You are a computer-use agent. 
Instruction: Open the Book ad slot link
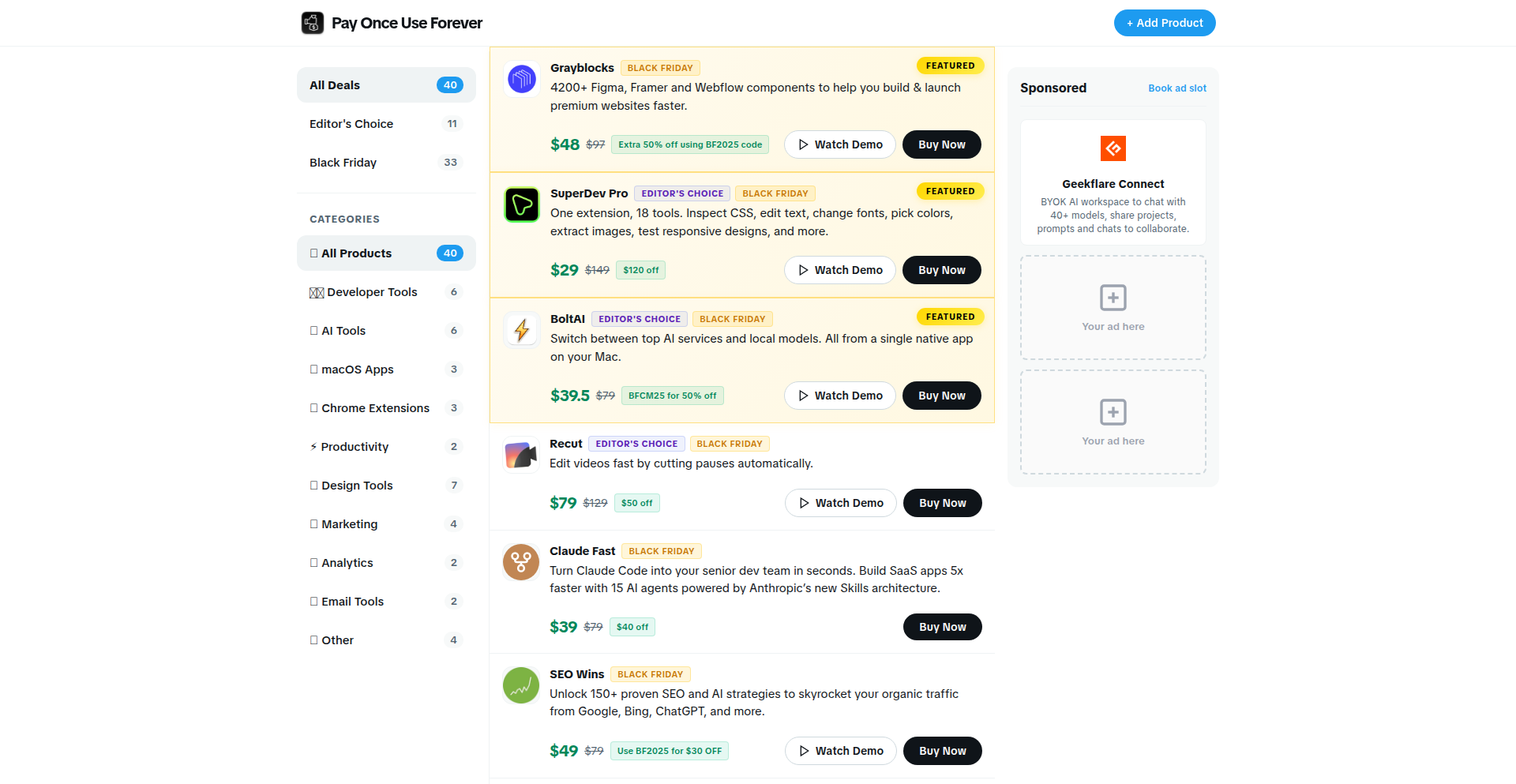point(1176,88)
